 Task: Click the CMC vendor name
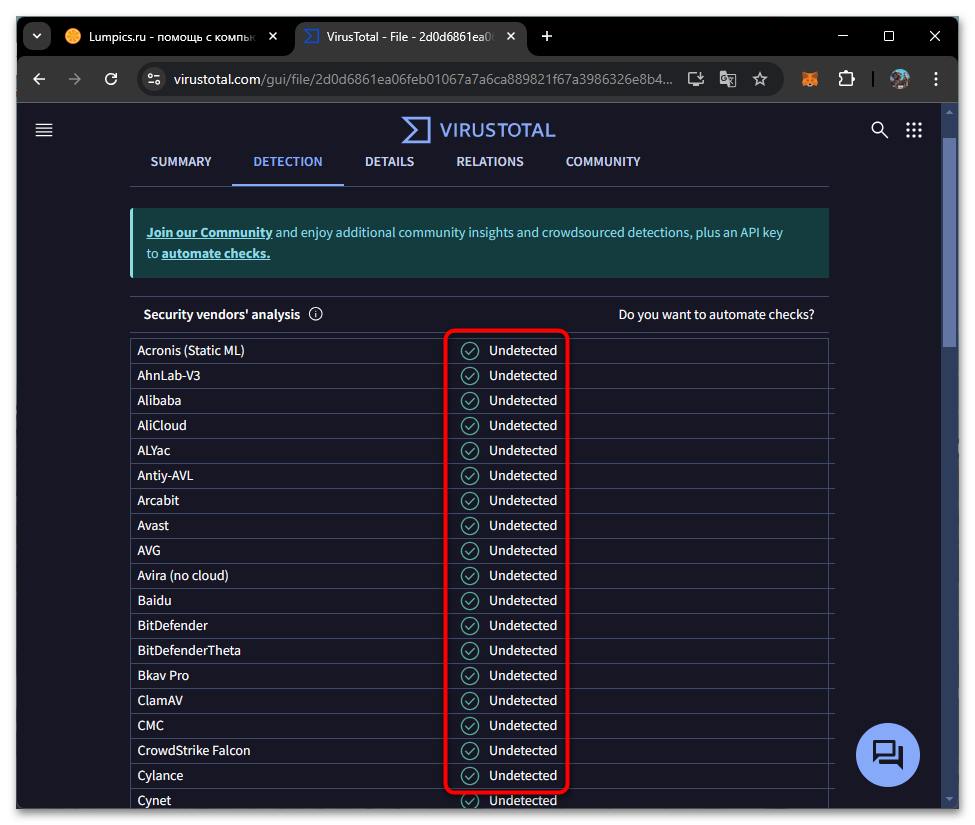[150, 726]
